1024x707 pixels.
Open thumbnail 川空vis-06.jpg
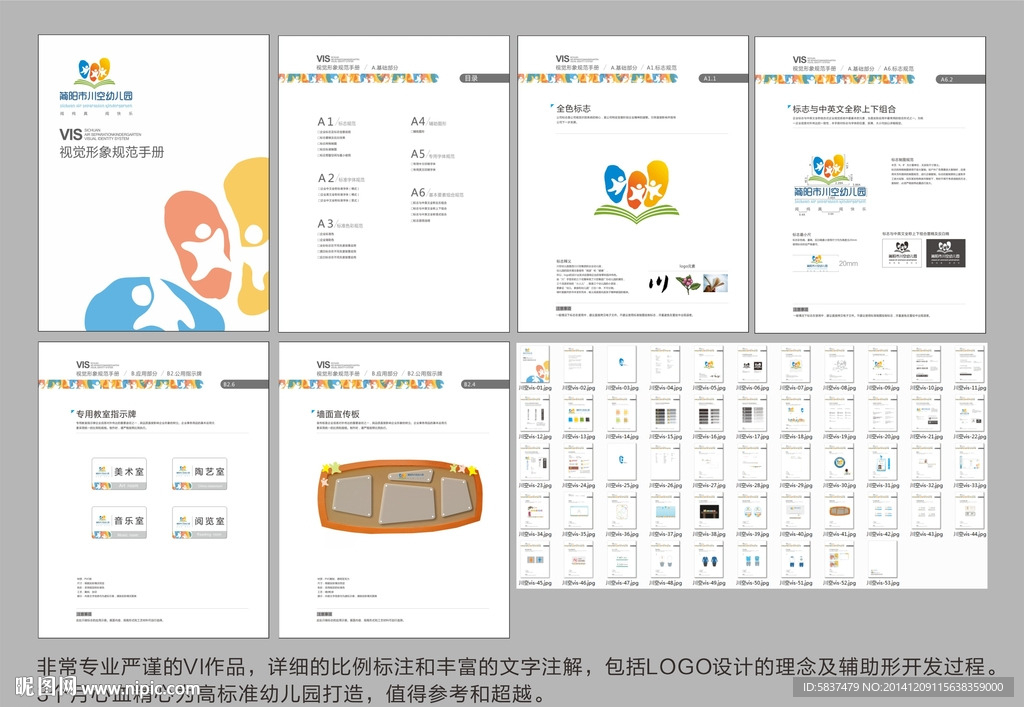point(752,364)
